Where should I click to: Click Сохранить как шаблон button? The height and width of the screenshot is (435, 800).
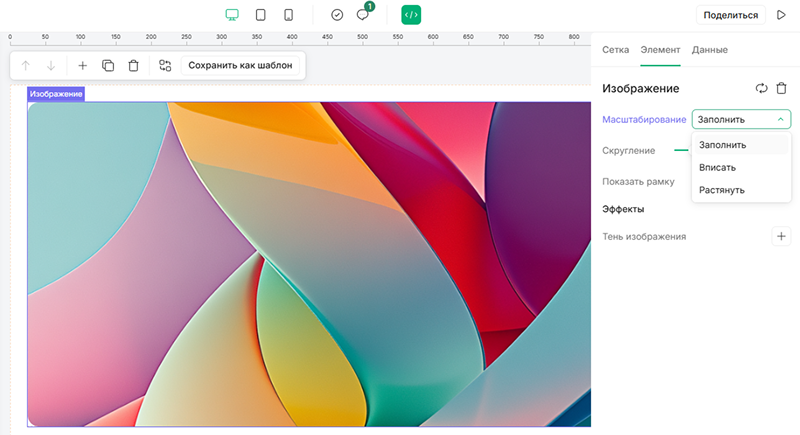tap(240, 66)
